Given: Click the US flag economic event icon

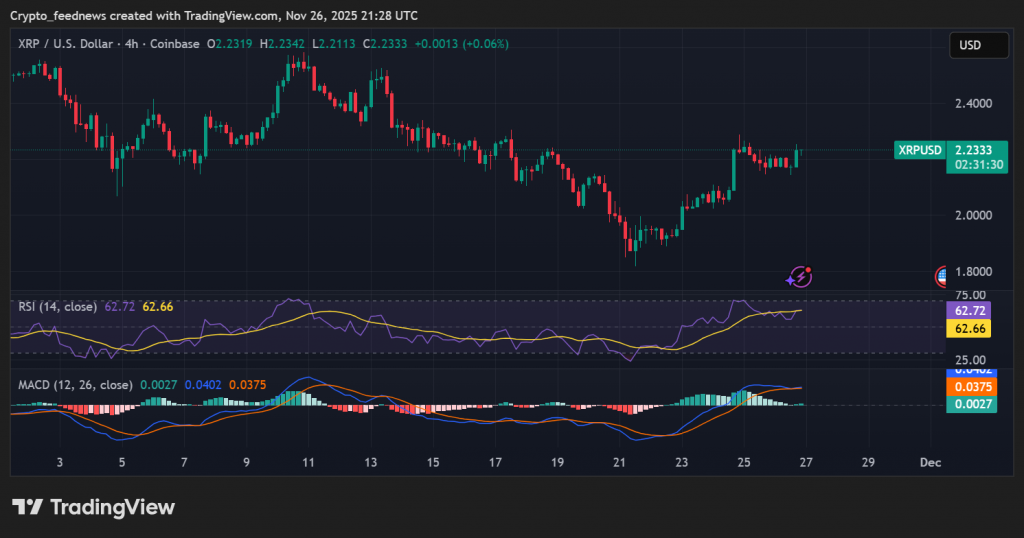Looking at the screenshot, I should 942,276.
